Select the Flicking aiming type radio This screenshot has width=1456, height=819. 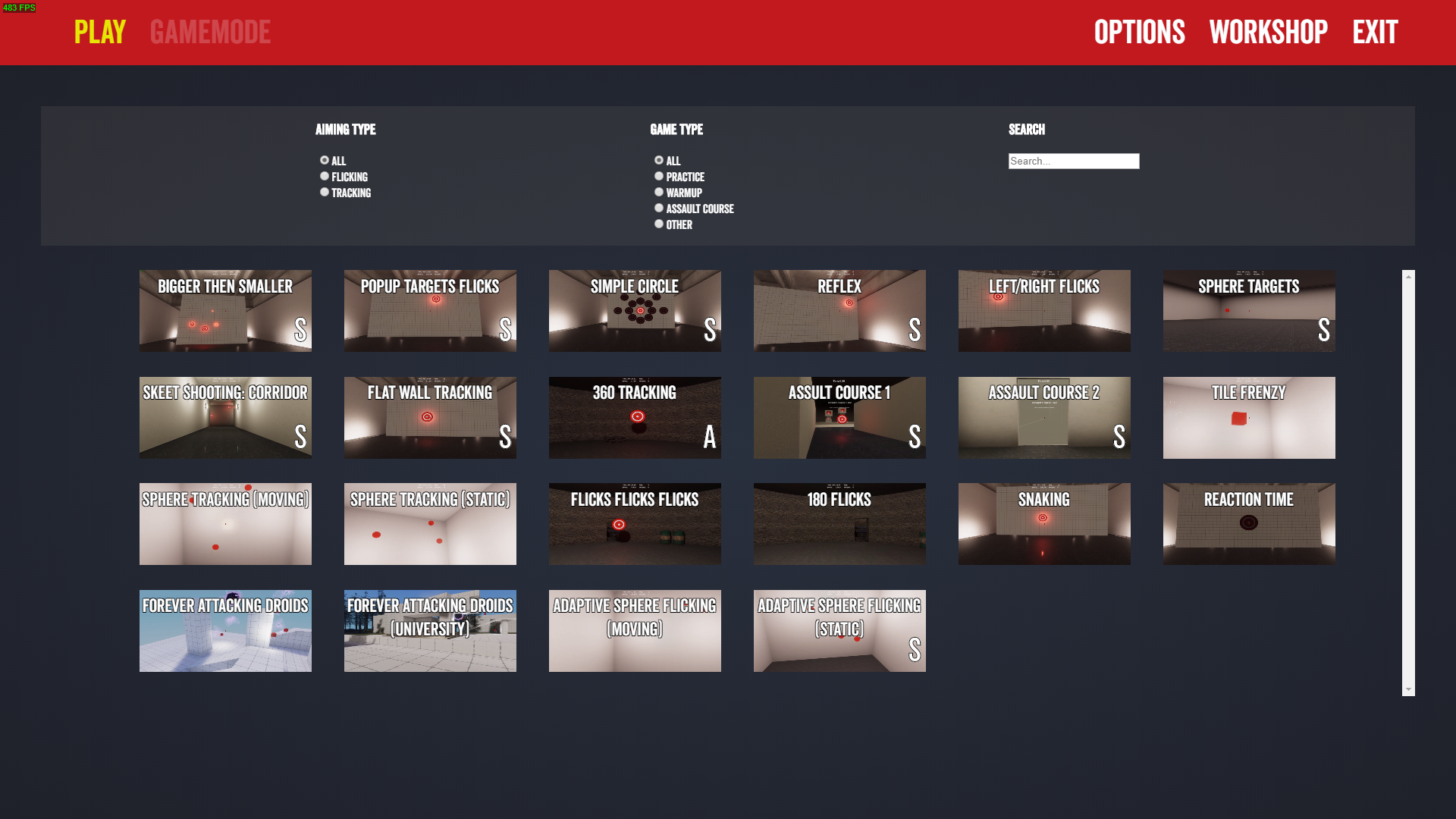click(x=325, y=176)
